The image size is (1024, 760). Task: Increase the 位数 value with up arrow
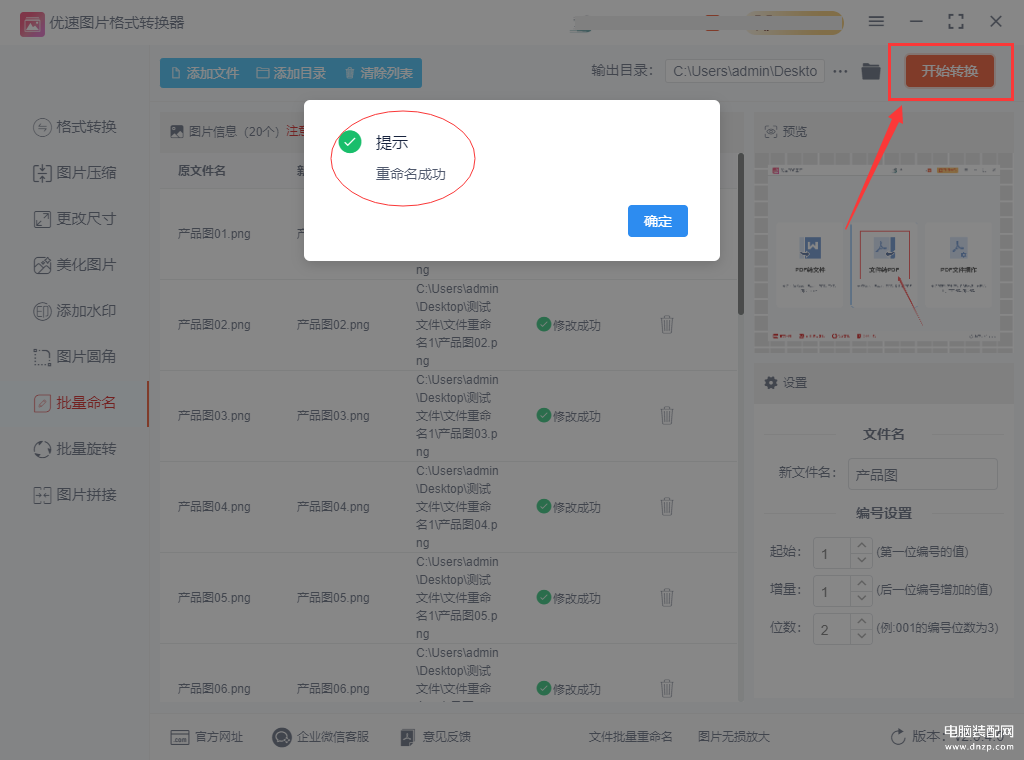861,621
